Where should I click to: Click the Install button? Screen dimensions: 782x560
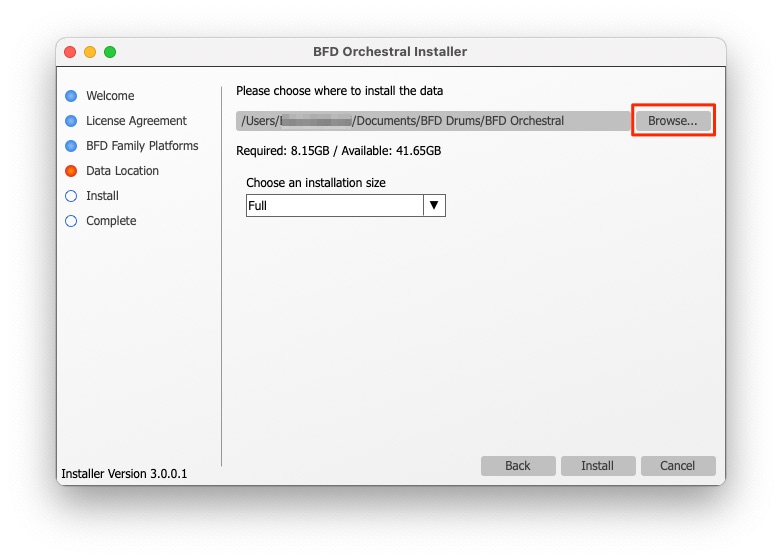click(597, 466)
